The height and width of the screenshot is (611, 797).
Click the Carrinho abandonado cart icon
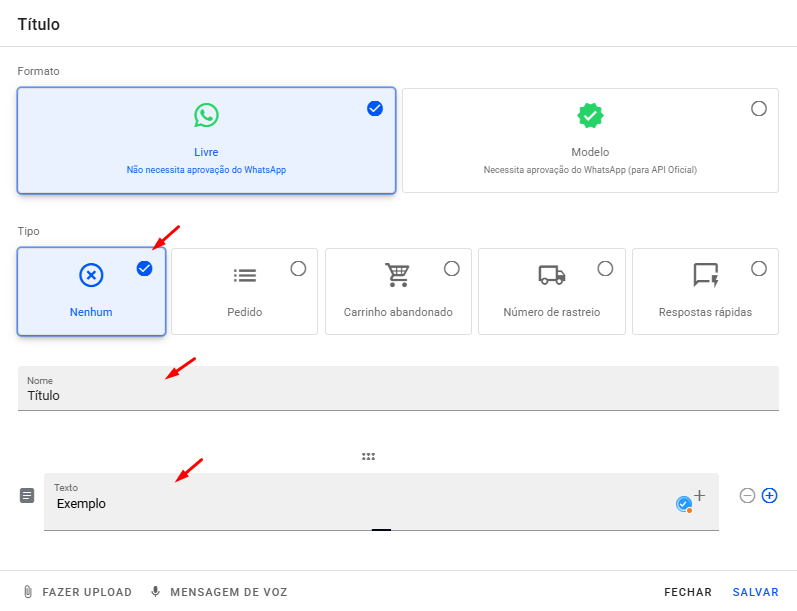pyautogui.click(x=398, y=275)
